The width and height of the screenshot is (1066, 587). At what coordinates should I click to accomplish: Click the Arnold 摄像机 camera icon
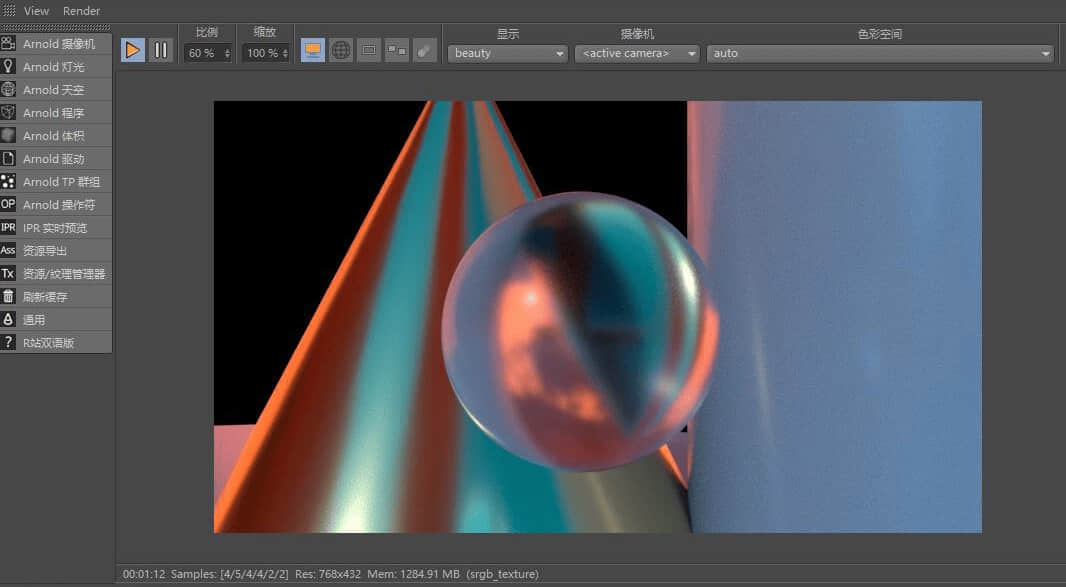9,44
